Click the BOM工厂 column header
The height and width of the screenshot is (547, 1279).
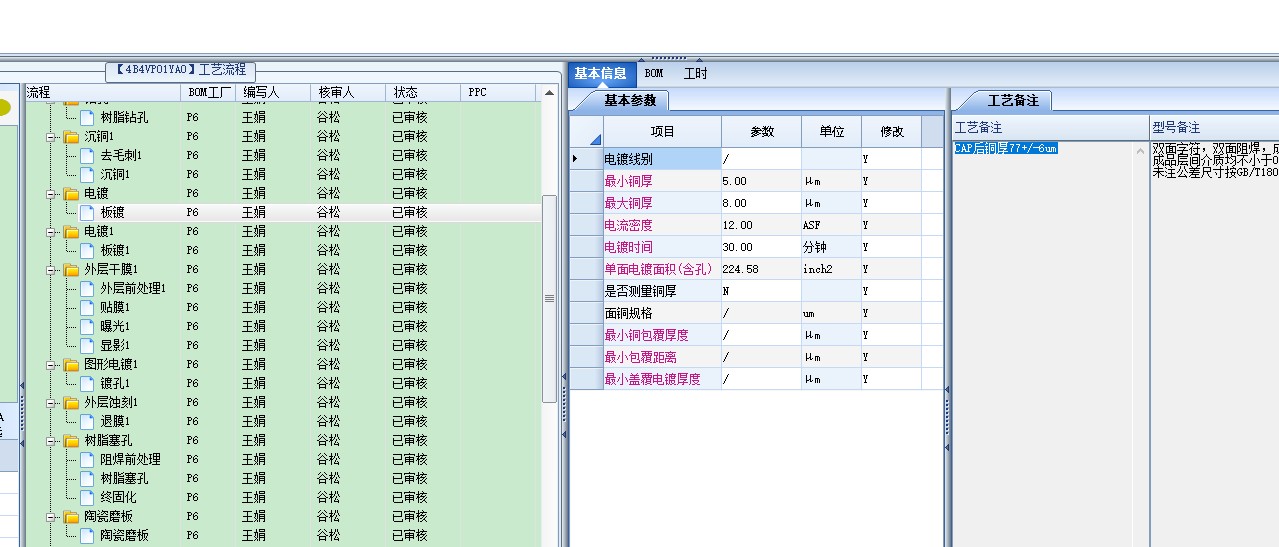click(208, 92)
